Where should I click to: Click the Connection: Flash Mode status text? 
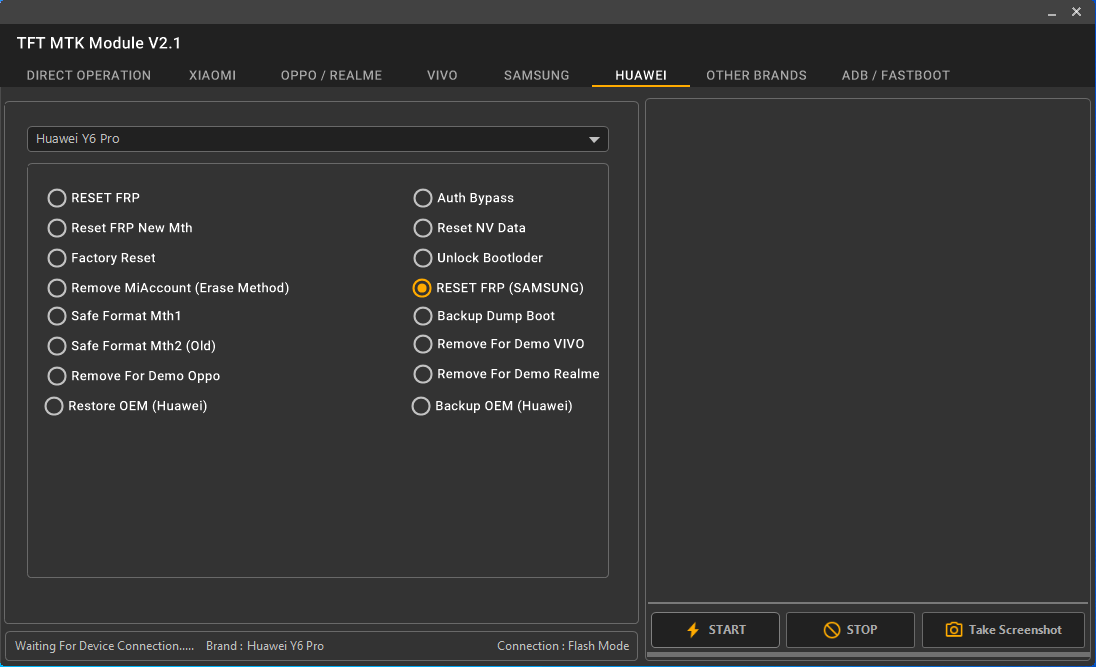(x=563, y=646)
